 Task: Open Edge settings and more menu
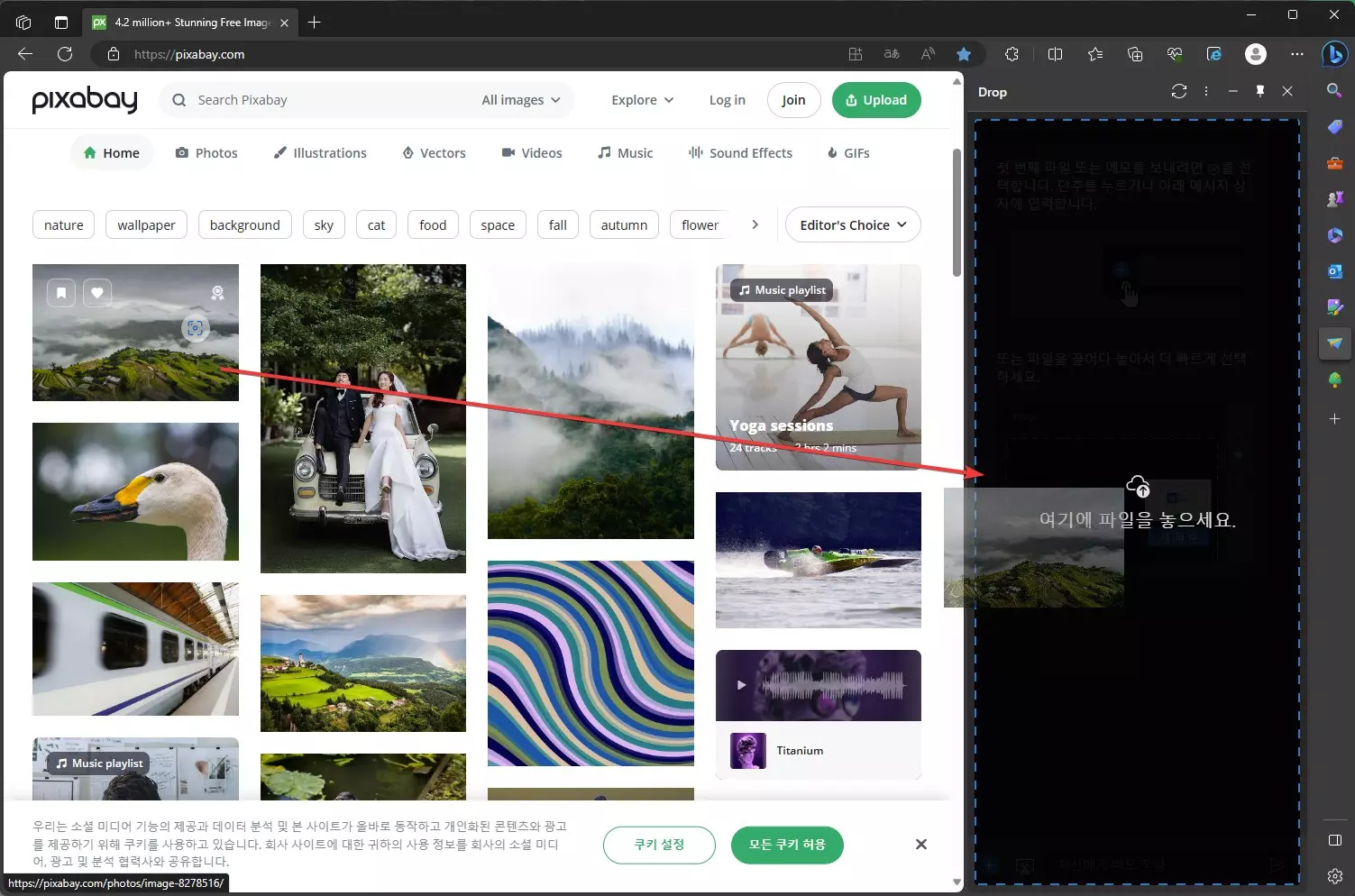pos(1297,54)
